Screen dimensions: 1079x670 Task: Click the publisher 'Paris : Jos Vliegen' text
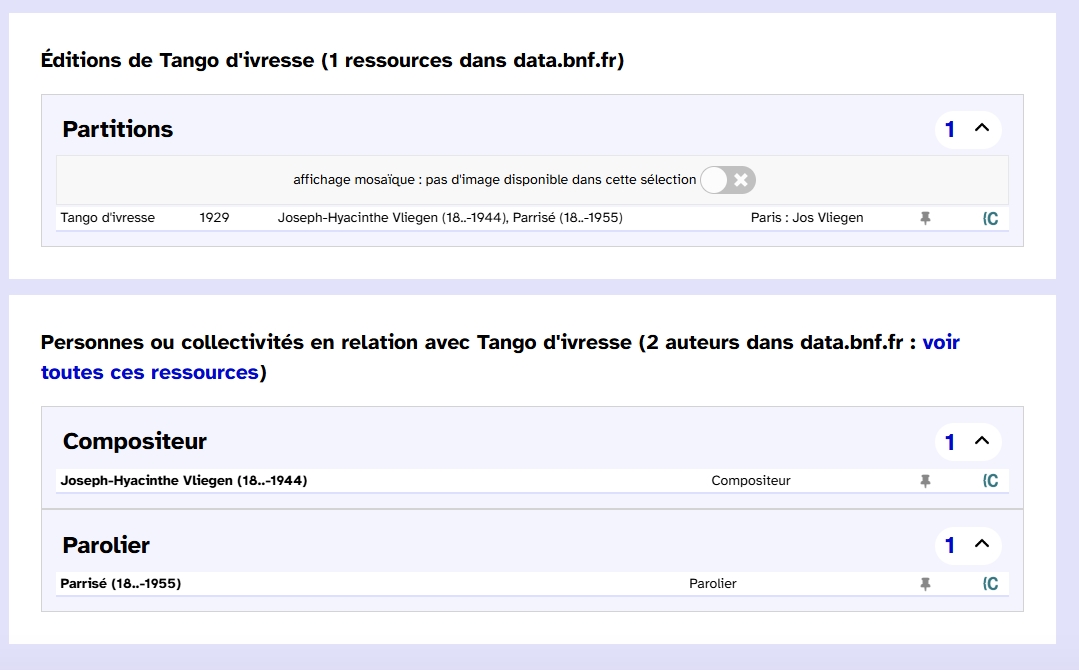tap(806, 218)
